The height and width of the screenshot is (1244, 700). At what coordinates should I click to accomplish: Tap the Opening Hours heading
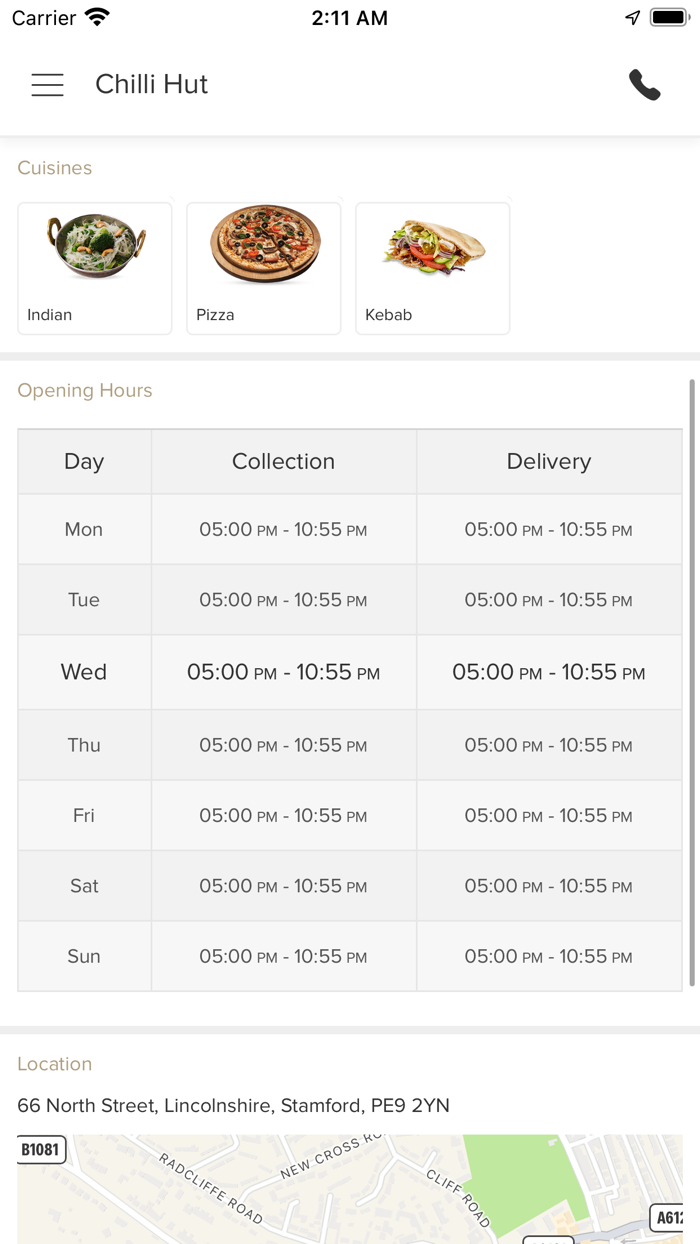tap(85, 390)
